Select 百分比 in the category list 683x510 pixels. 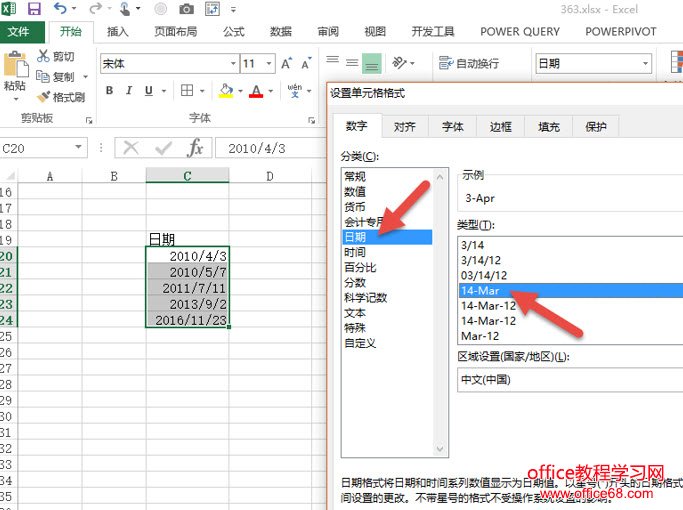[387, 267]
